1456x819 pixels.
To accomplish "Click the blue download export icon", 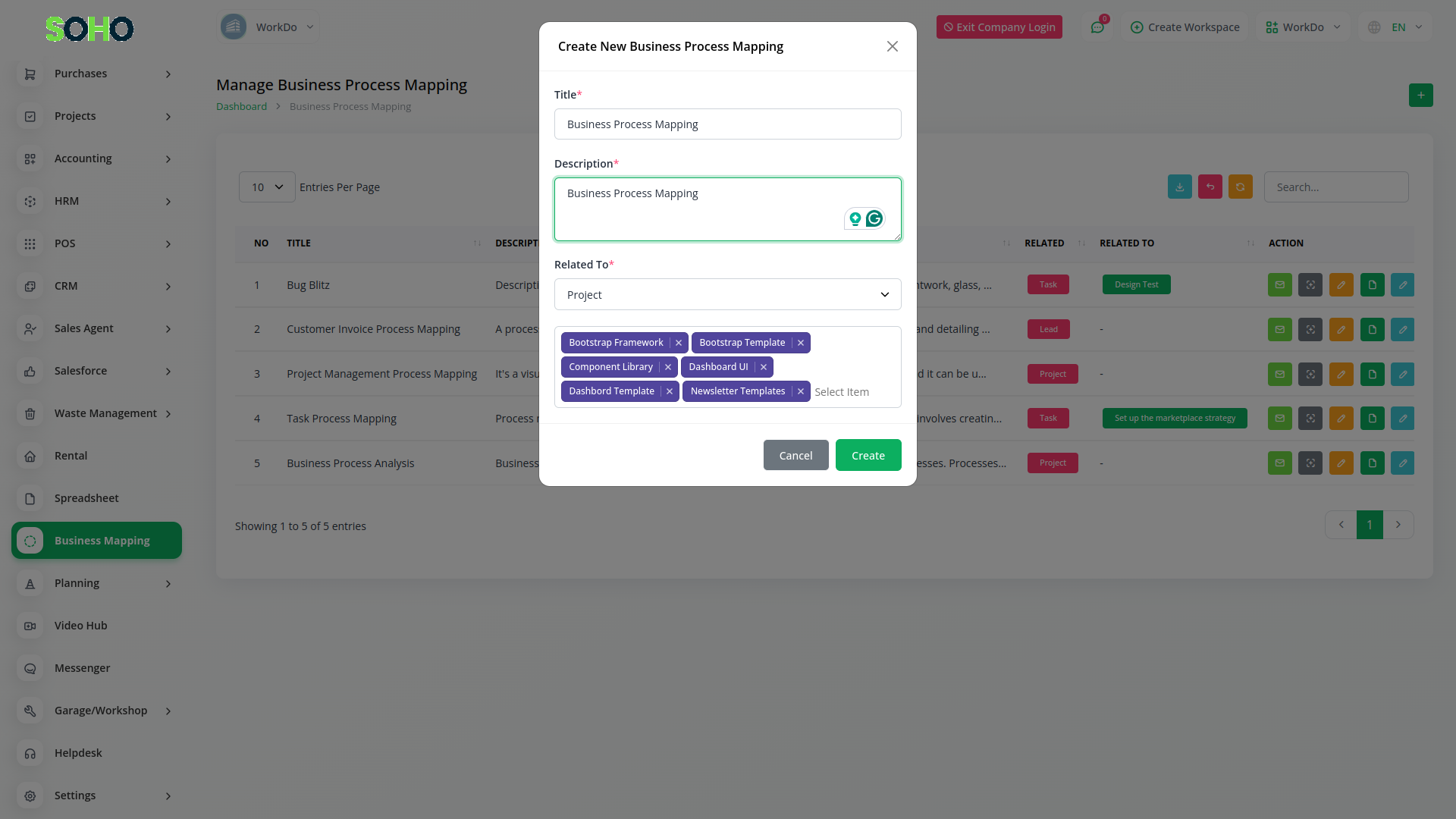I will click(x=1180, y=187).
